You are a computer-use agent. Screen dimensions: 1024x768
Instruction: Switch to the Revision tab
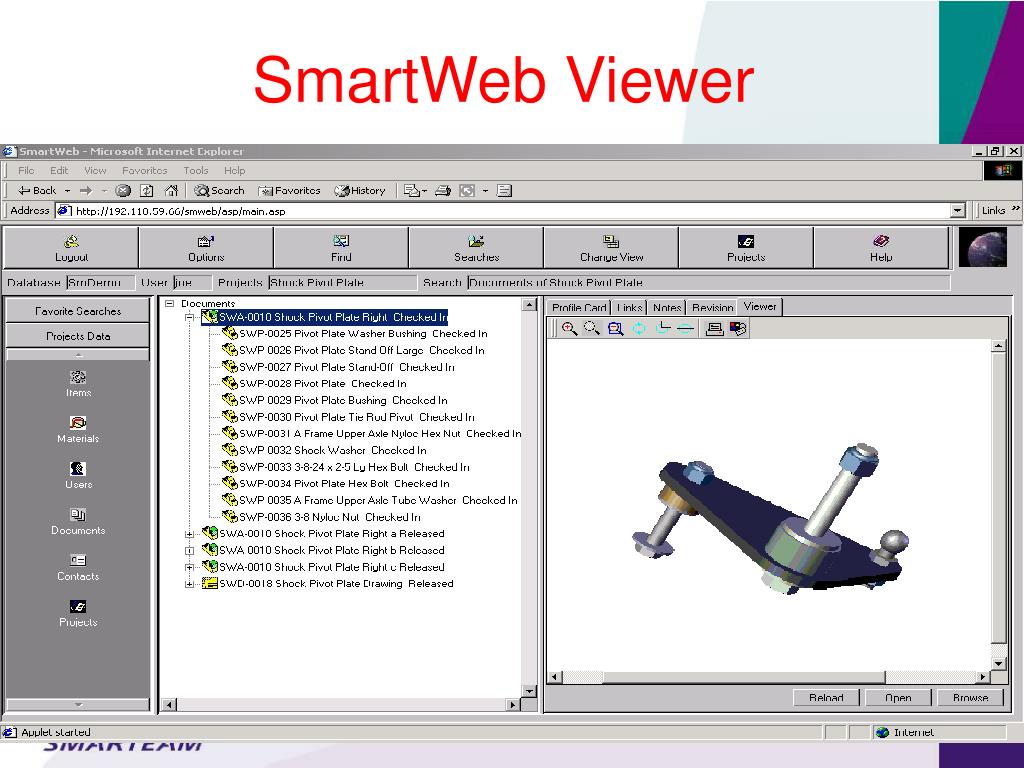click(x=712, y=308)
